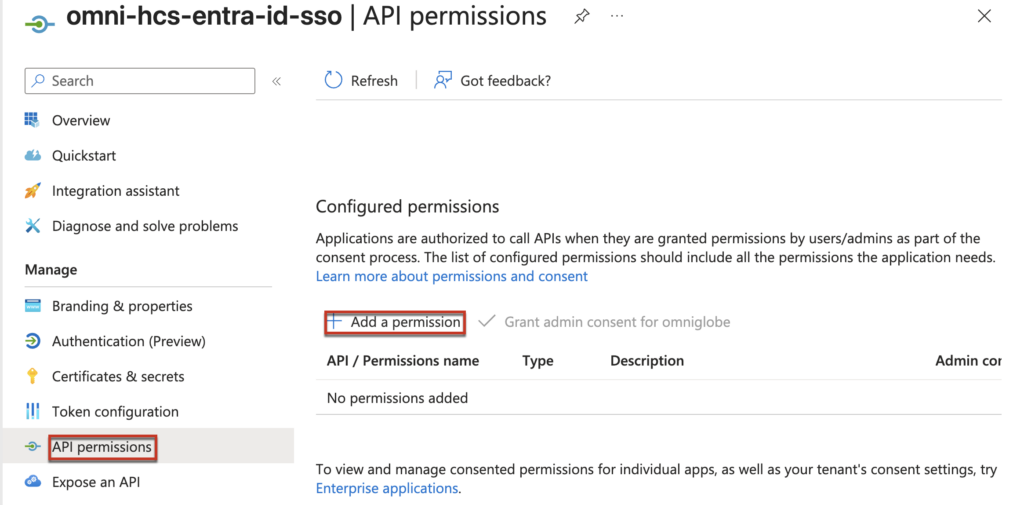Open Learn more about permissions and consent
The width and height of the screenshot is (1024, 505).
(x=451, y=276)
